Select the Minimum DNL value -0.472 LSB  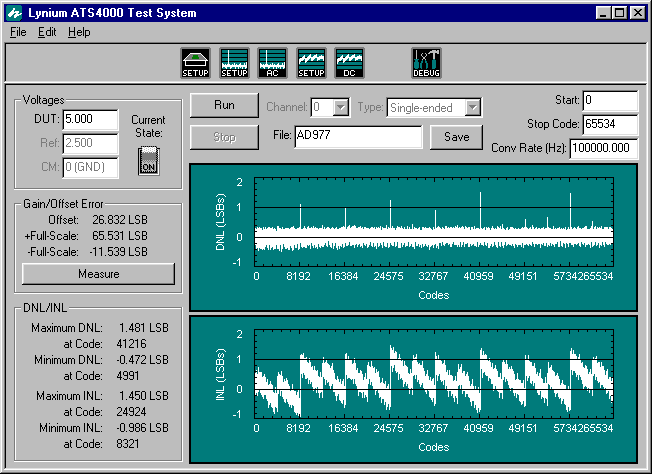point(142,360)
